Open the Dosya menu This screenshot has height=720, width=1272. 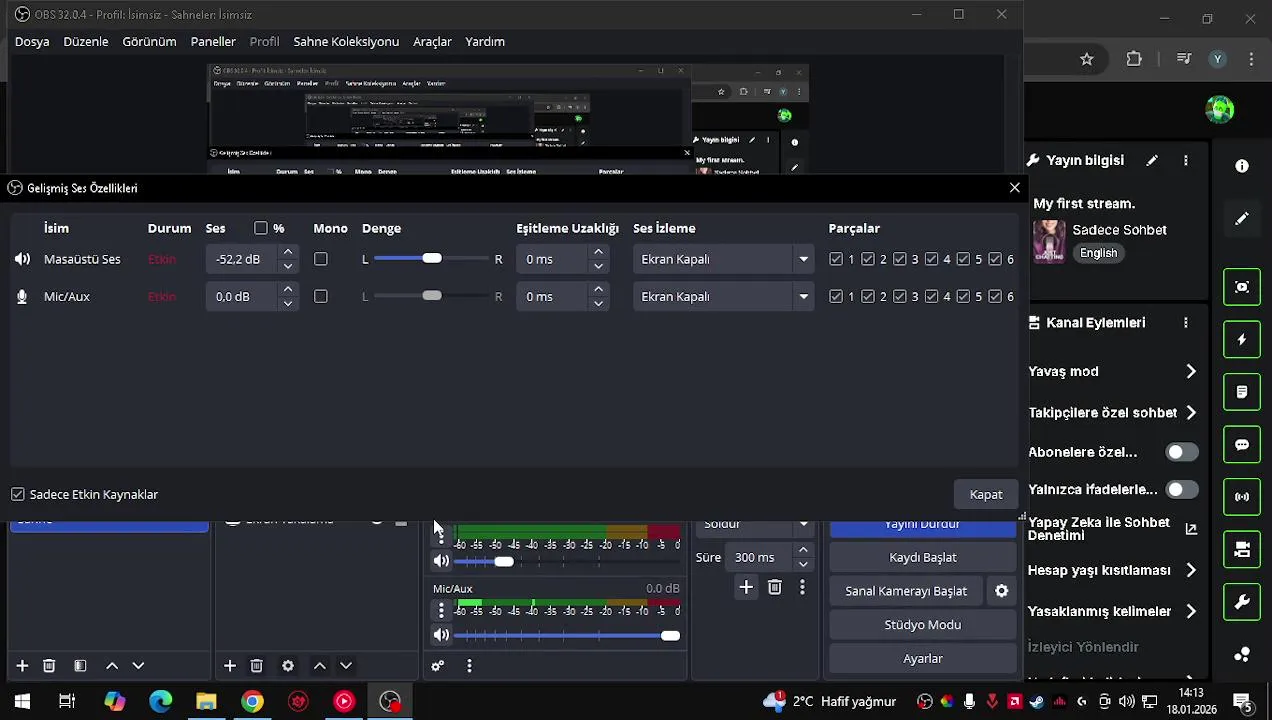click(32, 42)
